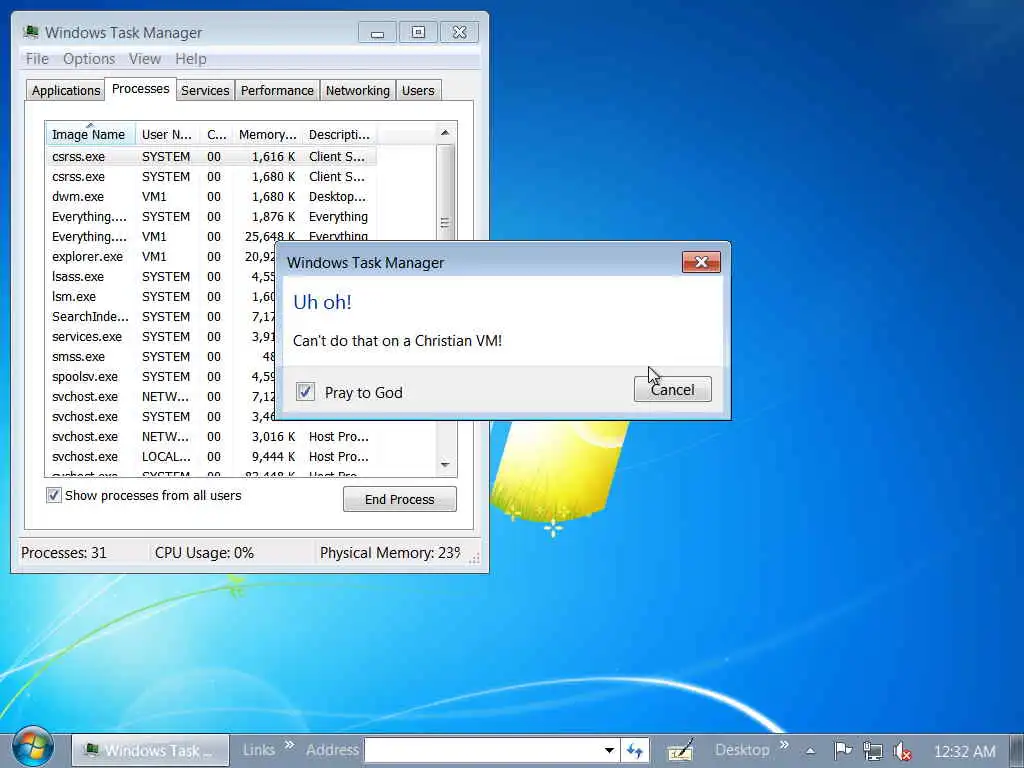This screenshot has height=768, width=1024.
Task: Click the Links toolbar label
Action: (x=258, y=750)
